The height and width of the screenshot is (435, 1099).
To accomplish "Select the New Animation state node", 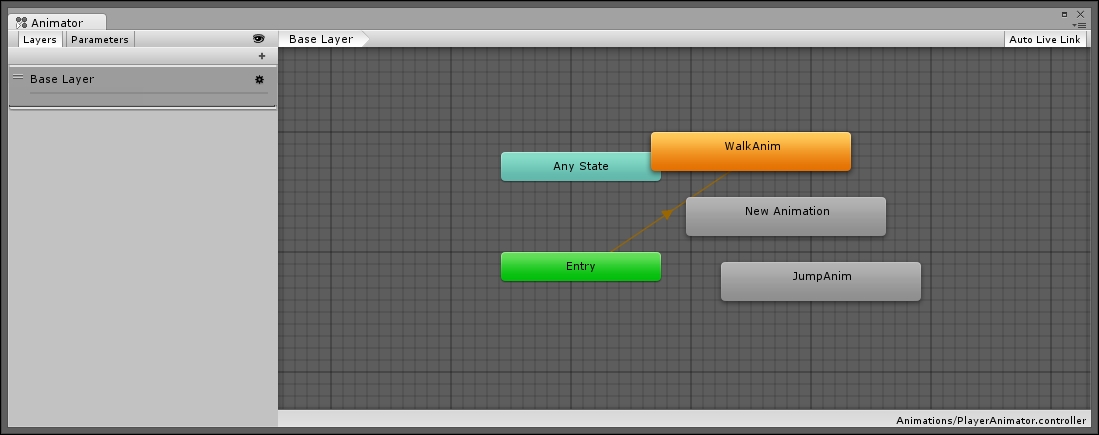I will point(786,216).
